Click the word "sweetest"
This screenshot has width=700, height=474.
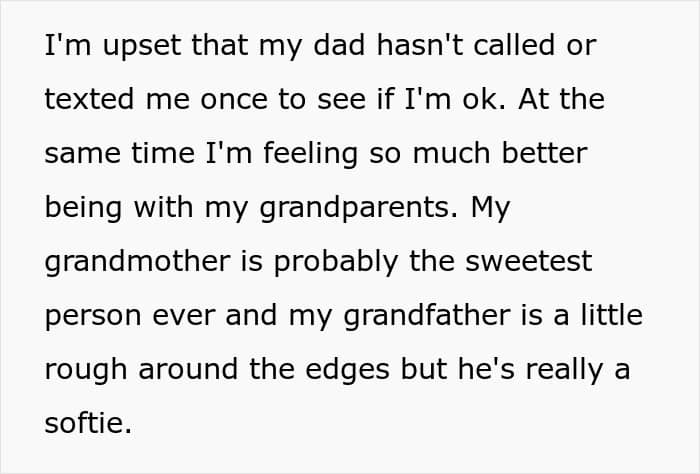531,261
